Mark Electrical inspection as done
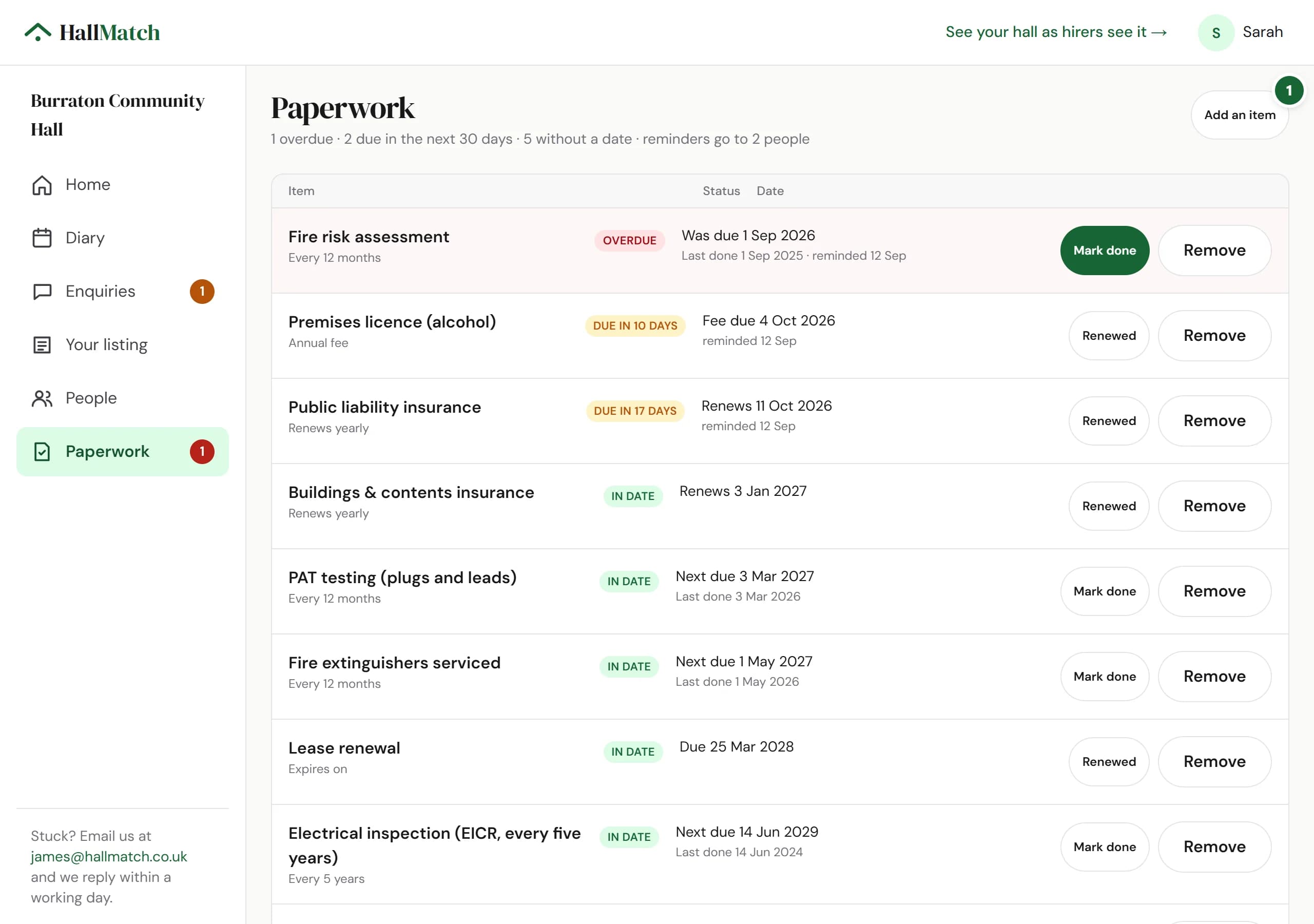 coord(1105,848)
